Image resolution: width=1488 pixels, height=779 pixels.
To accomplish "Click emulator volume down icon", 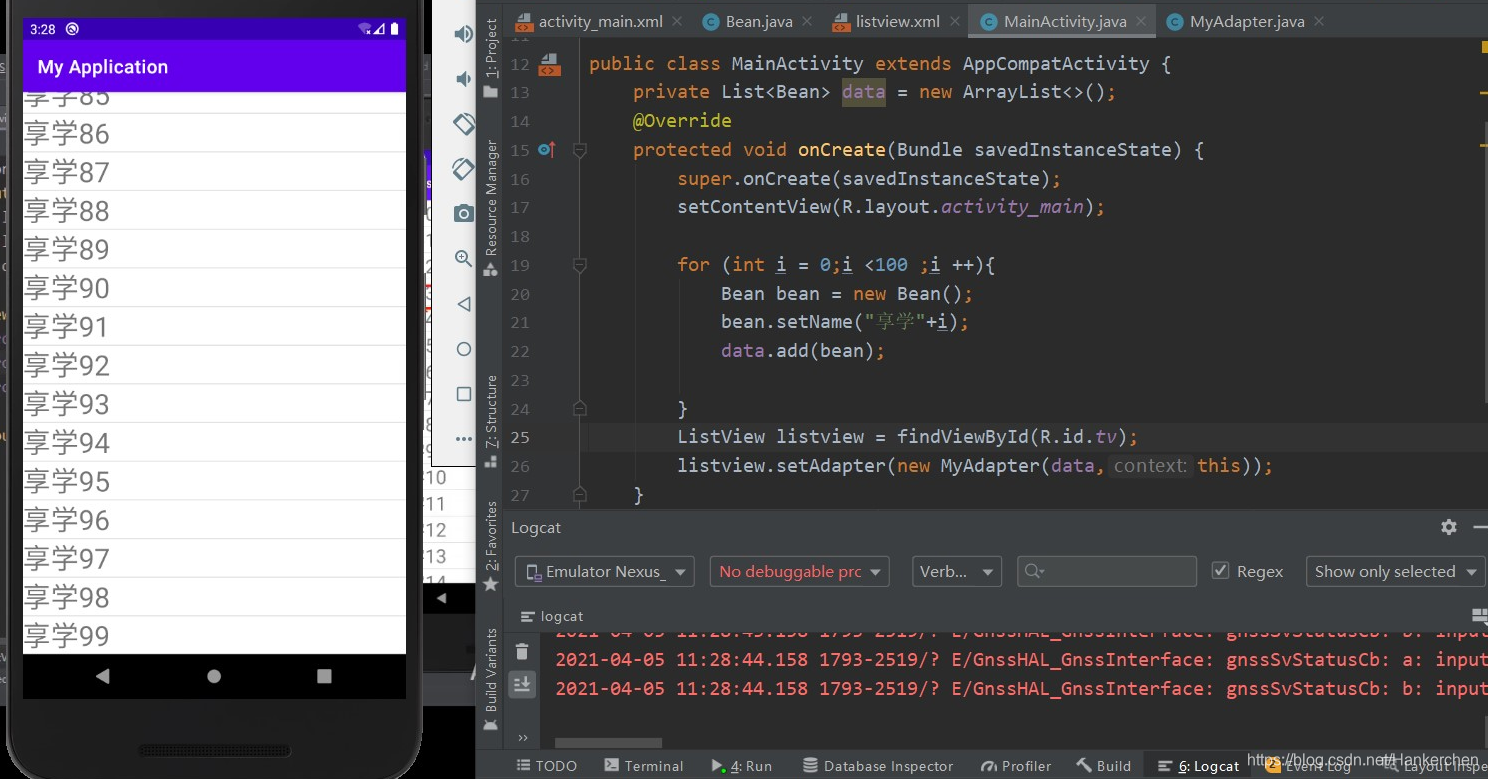I will [463, 79].
